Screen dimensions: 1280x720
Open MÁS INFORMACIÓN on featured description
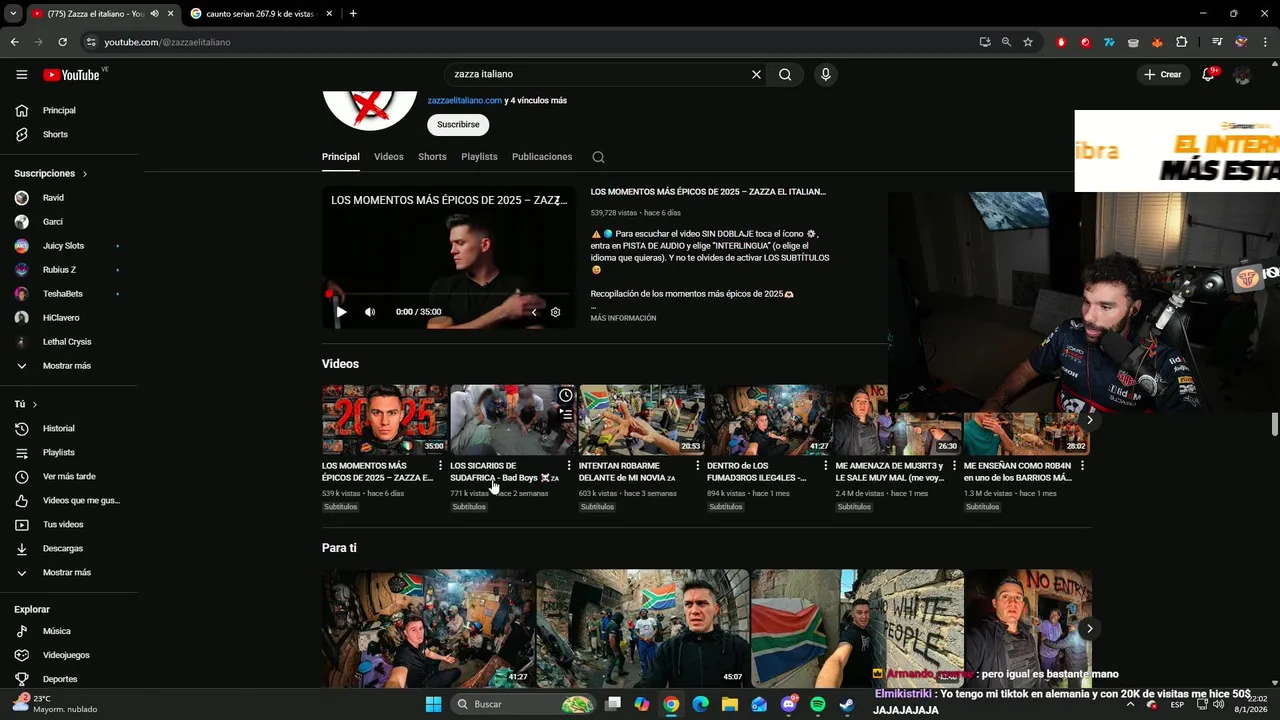click(x=623, y=318)
